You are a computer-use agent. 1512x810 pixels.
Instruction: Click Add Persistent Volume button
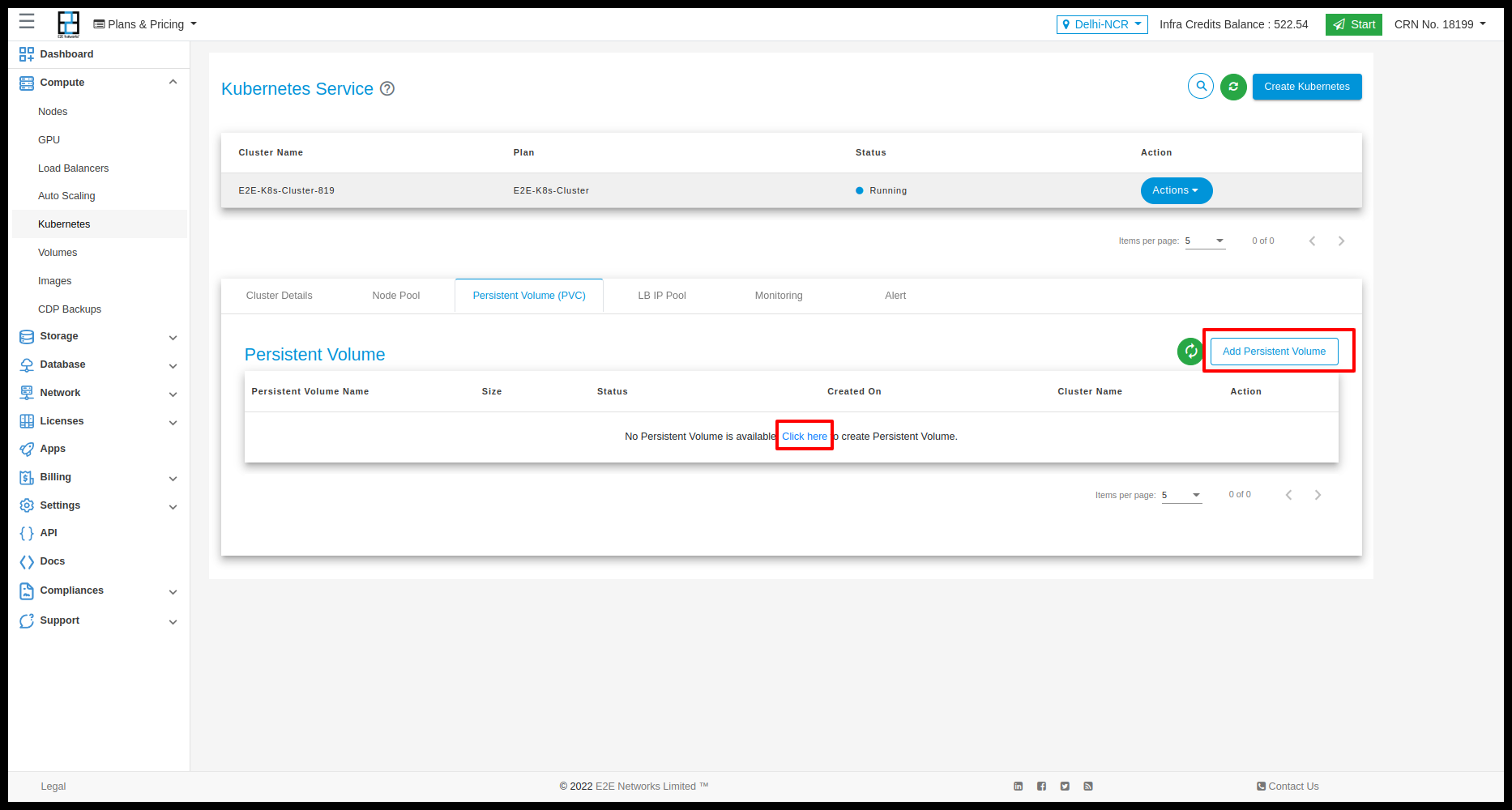click(1274, 352)
